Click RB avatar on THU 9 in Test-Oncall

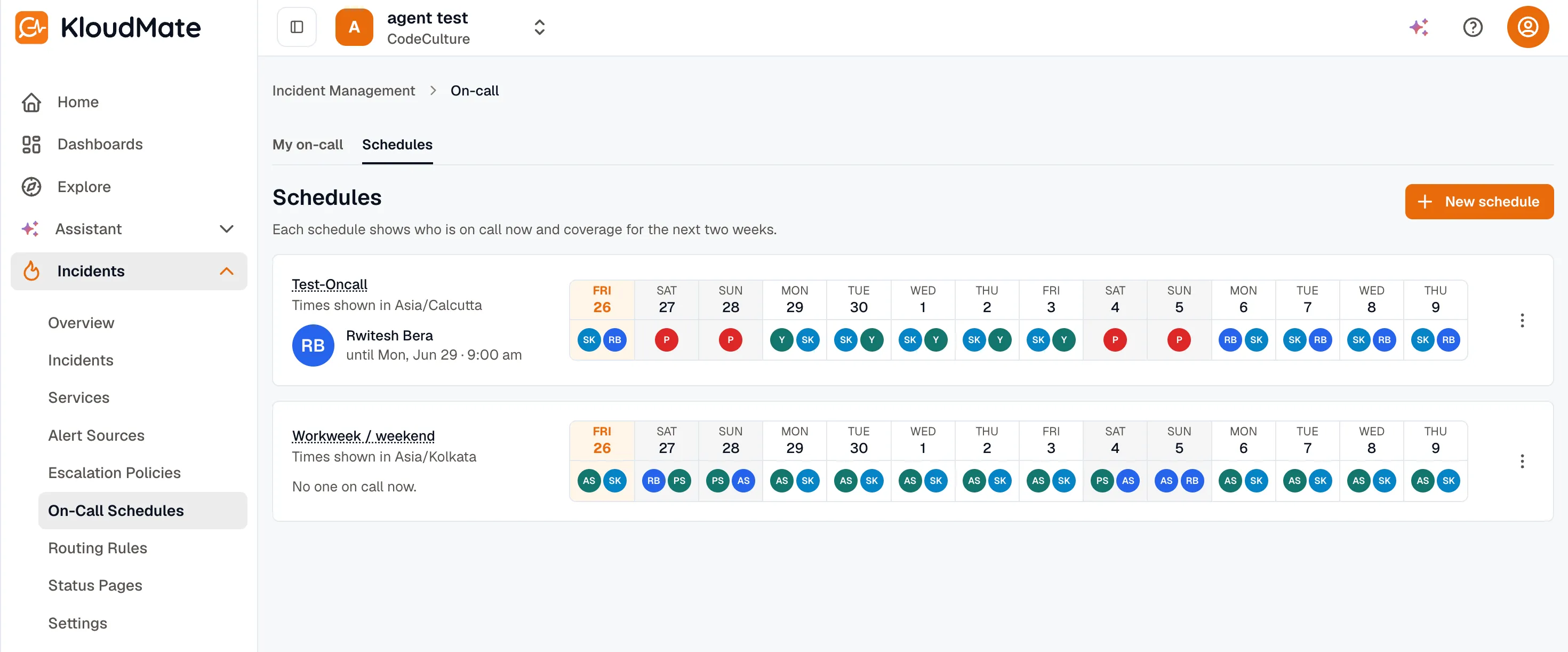1449,340
